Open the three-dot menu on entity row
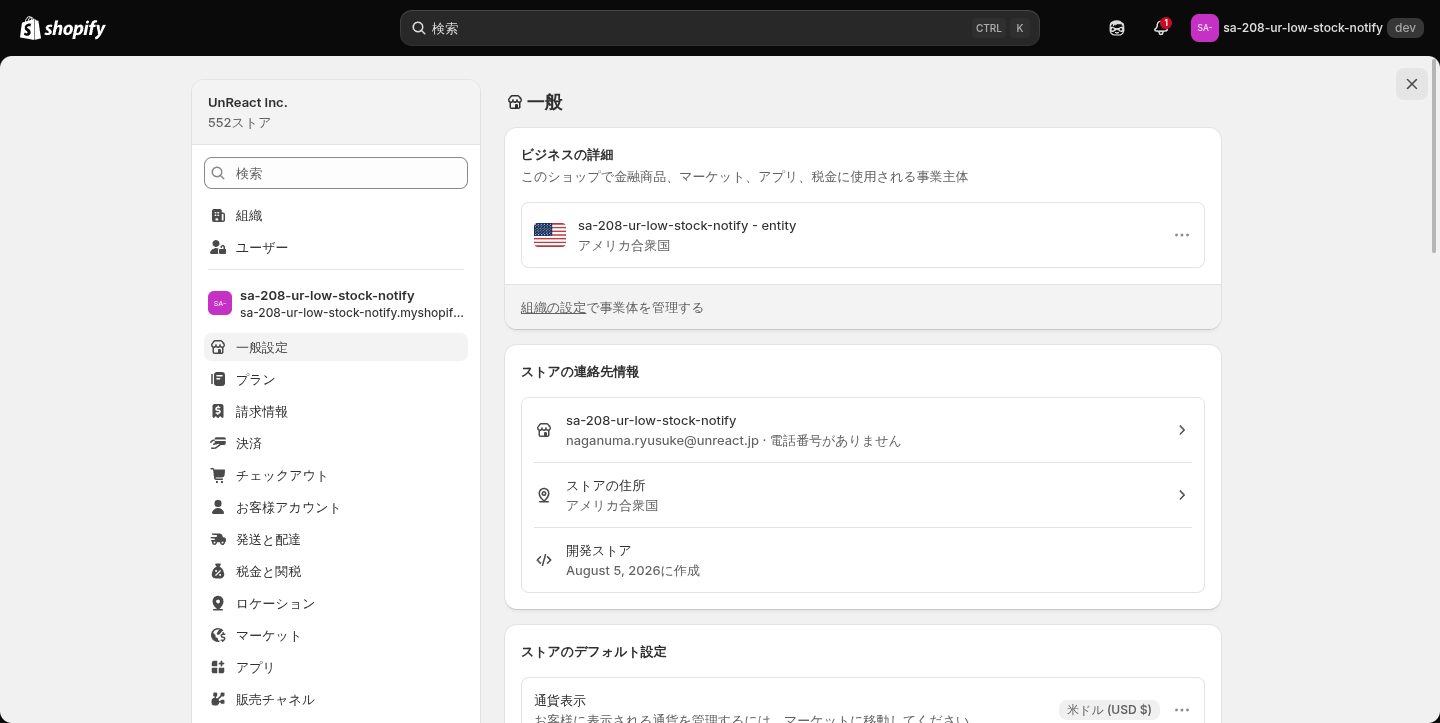Screen dimensions: 1440x723 point(1182,235)
